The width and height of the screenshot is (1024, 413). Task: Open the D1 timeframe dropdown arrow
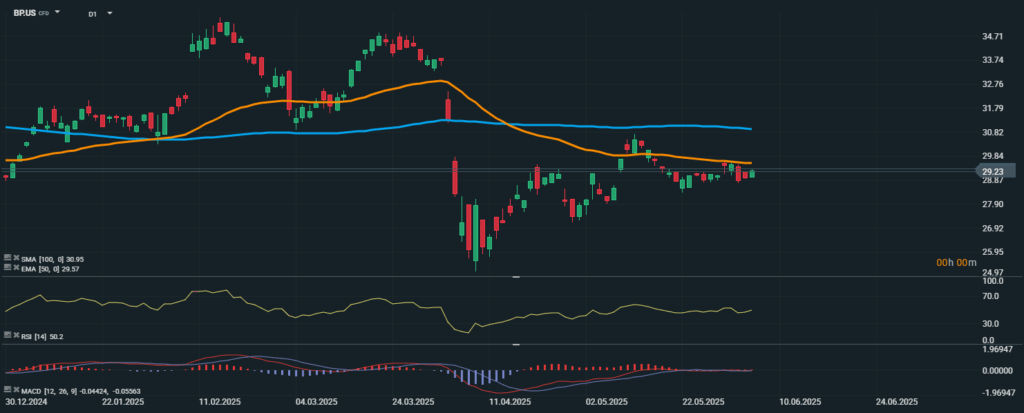(x=108, y=14)
